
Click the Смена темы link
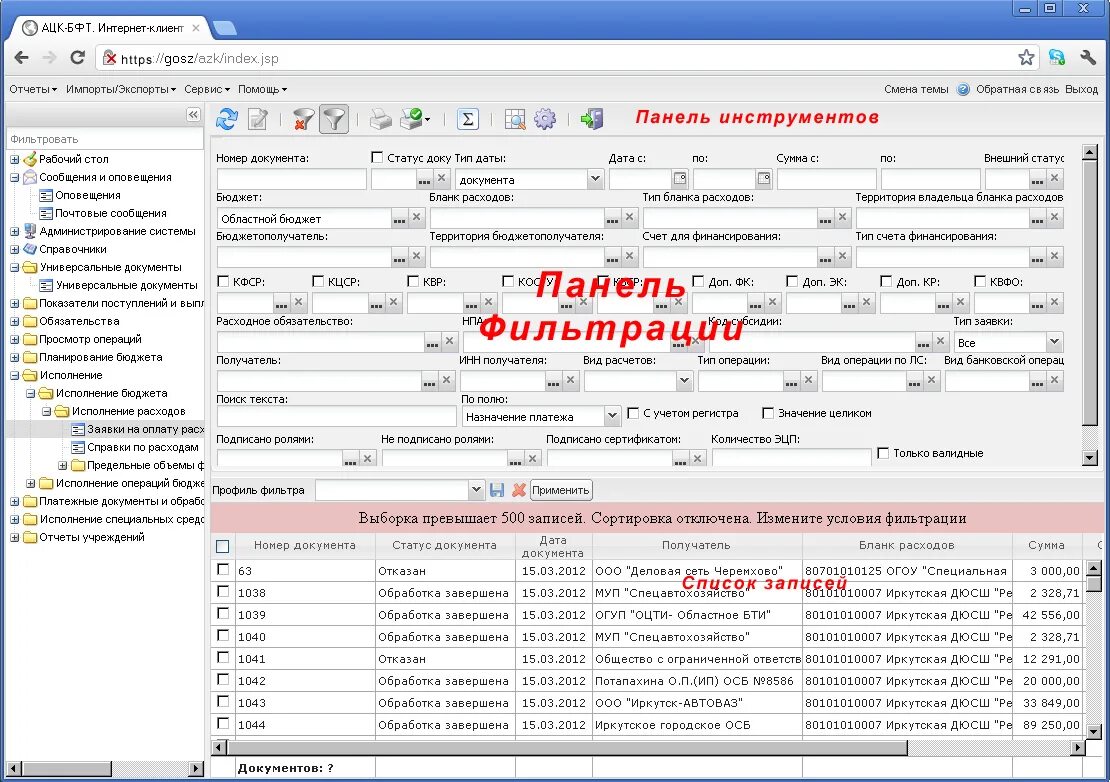[x=916, y=89]
